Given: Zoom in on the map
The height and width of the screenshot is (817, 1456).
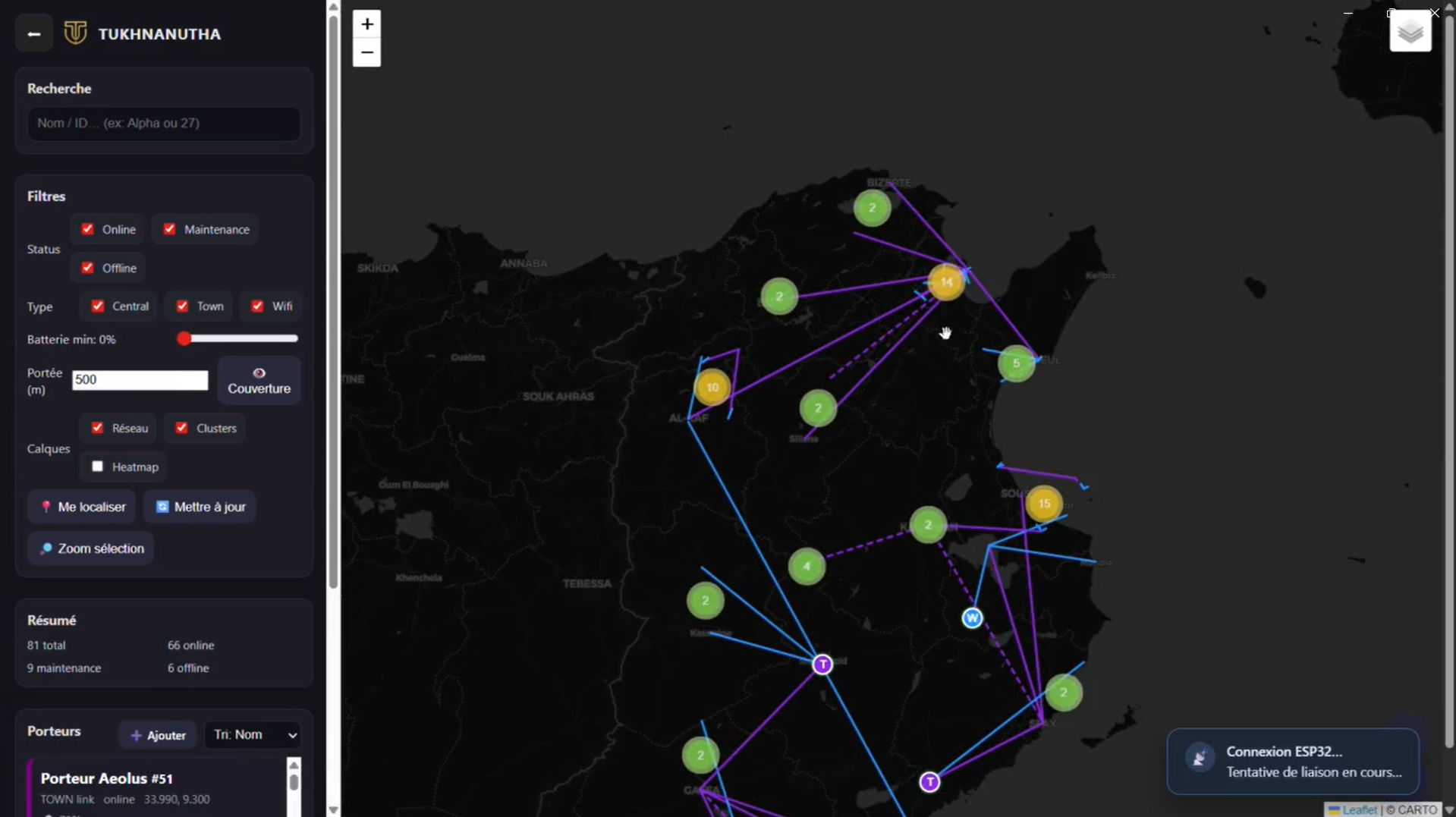Looking at the screenshot, I should (x=366, y=24).
